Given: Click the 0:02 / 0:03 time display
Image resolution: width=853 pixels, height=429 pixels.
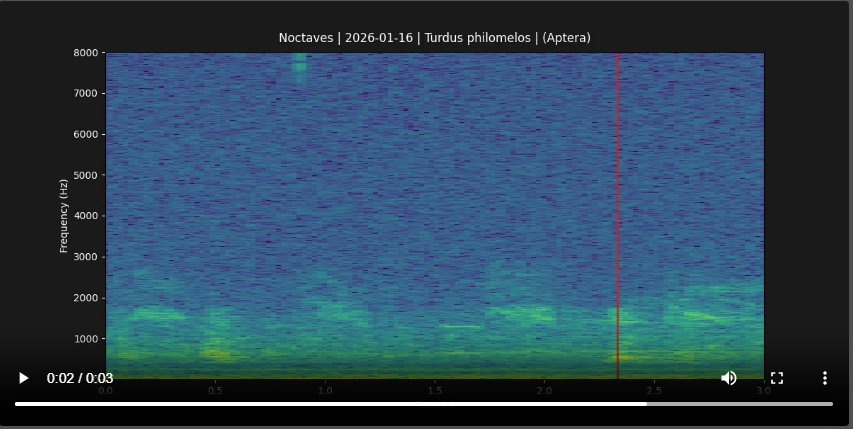Looking at the screenshot, I should [80, 378].
